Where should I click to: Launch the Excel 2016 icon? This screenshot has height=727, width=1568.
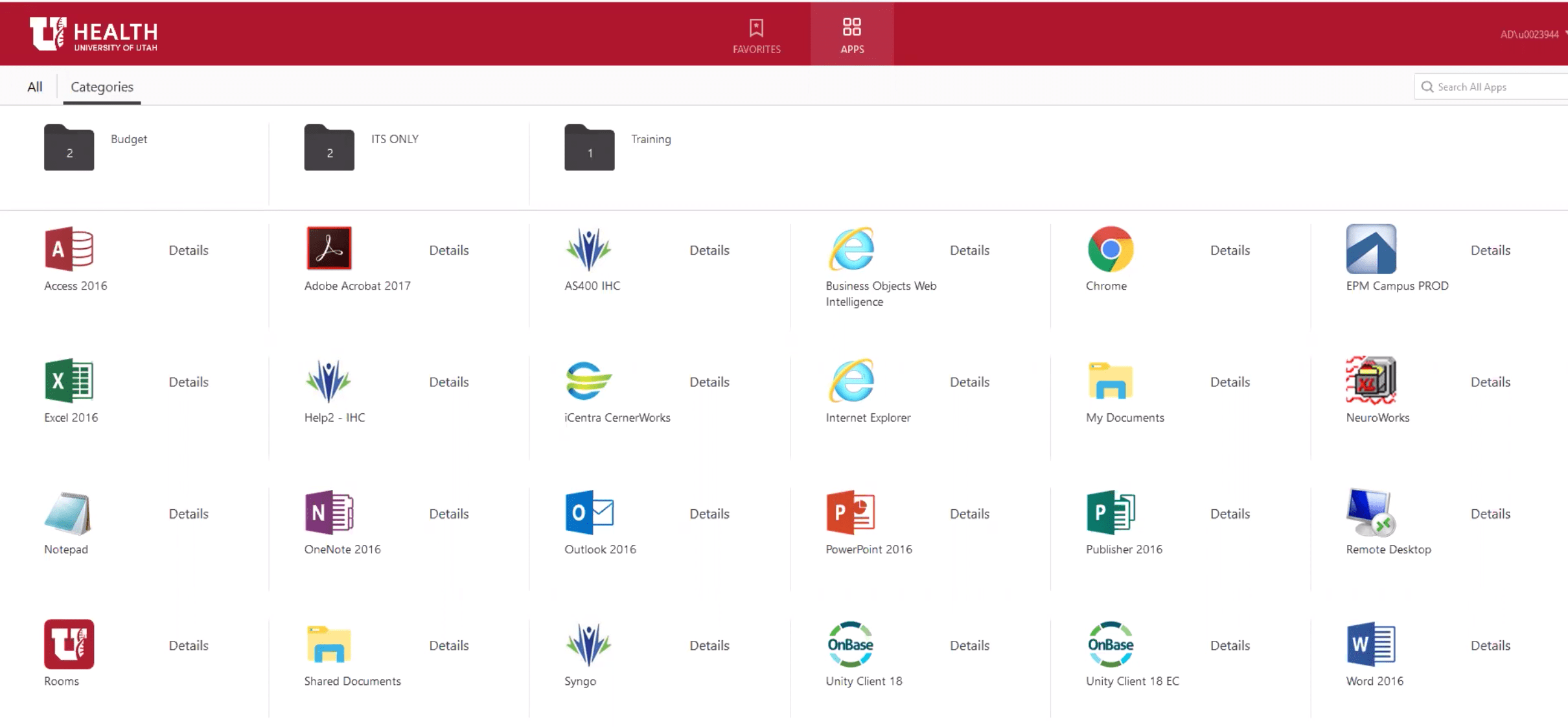pos(69,380)
